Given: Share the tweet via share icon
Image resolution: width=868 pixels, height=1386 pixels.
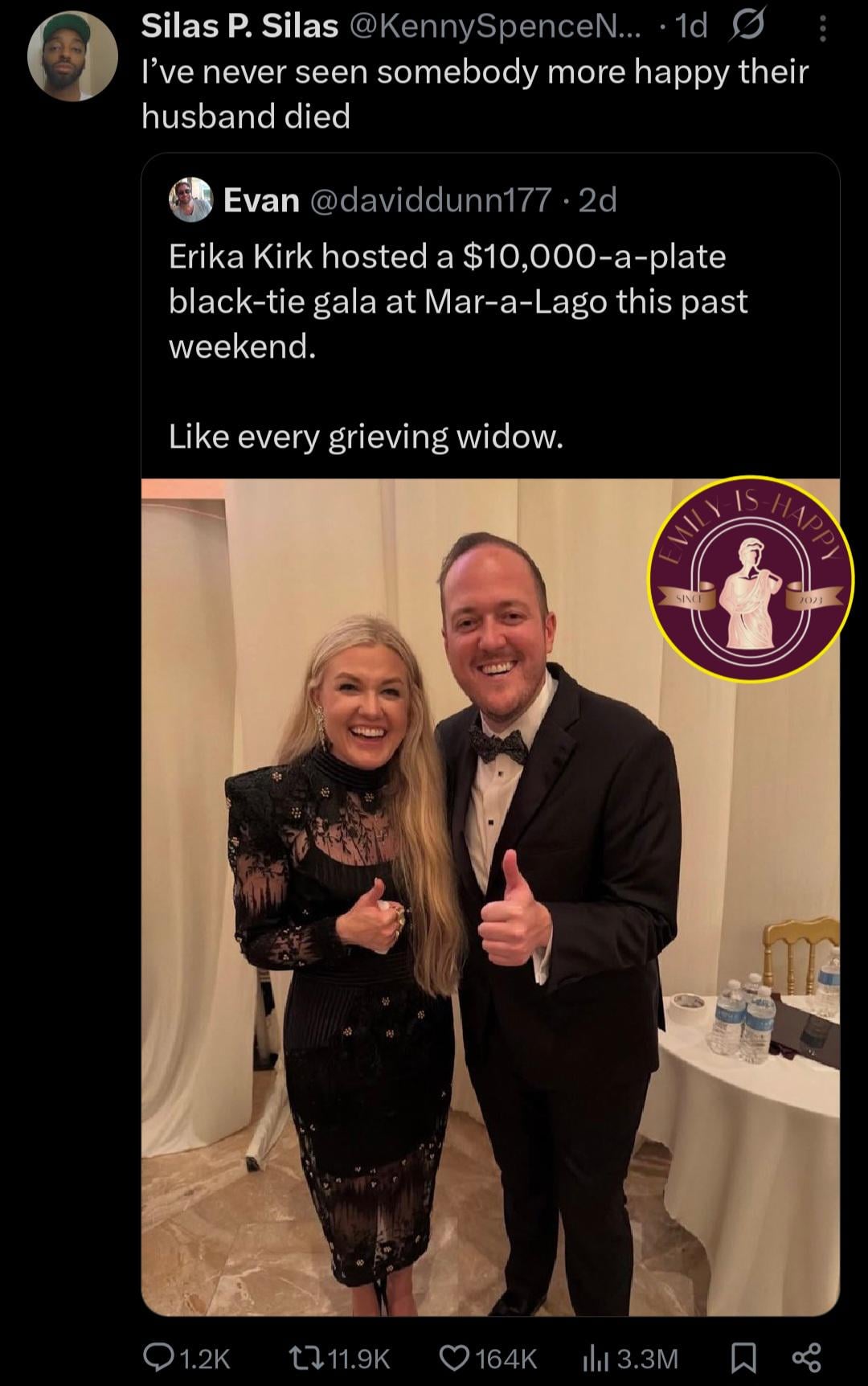Looking at the screenshot, I should point(806,1358).
